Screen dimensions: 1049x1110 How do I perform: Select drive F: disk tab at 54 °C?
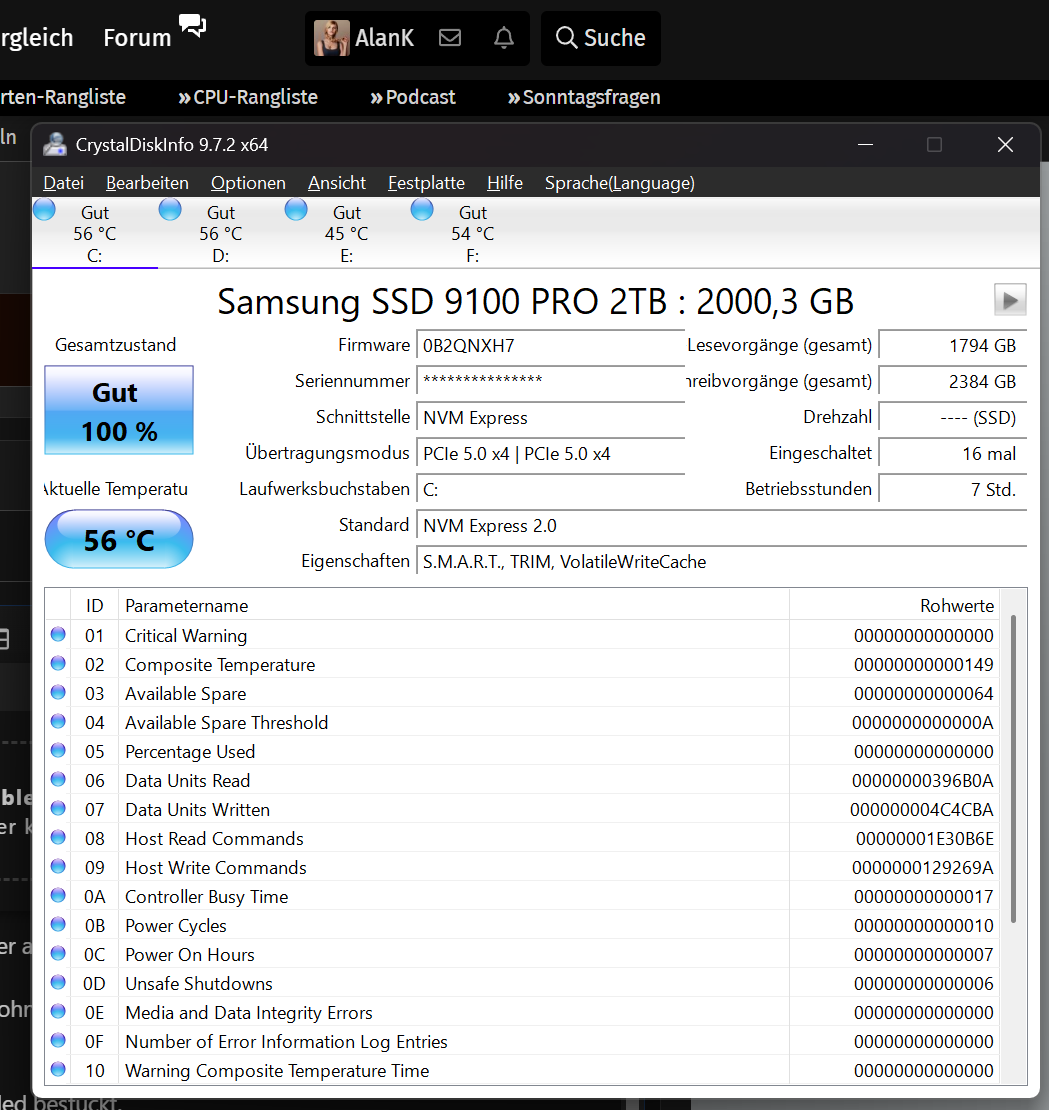(473, 233)
